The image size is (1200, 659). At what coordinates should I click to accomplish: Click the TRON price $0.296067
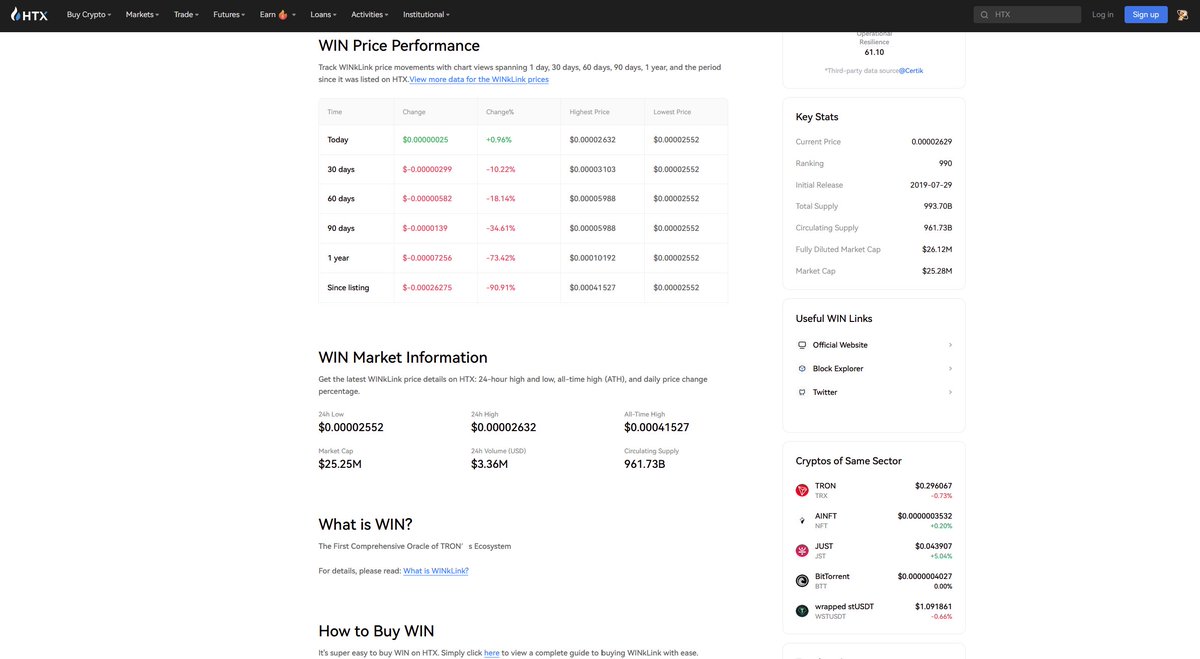[x=933, y=486]
